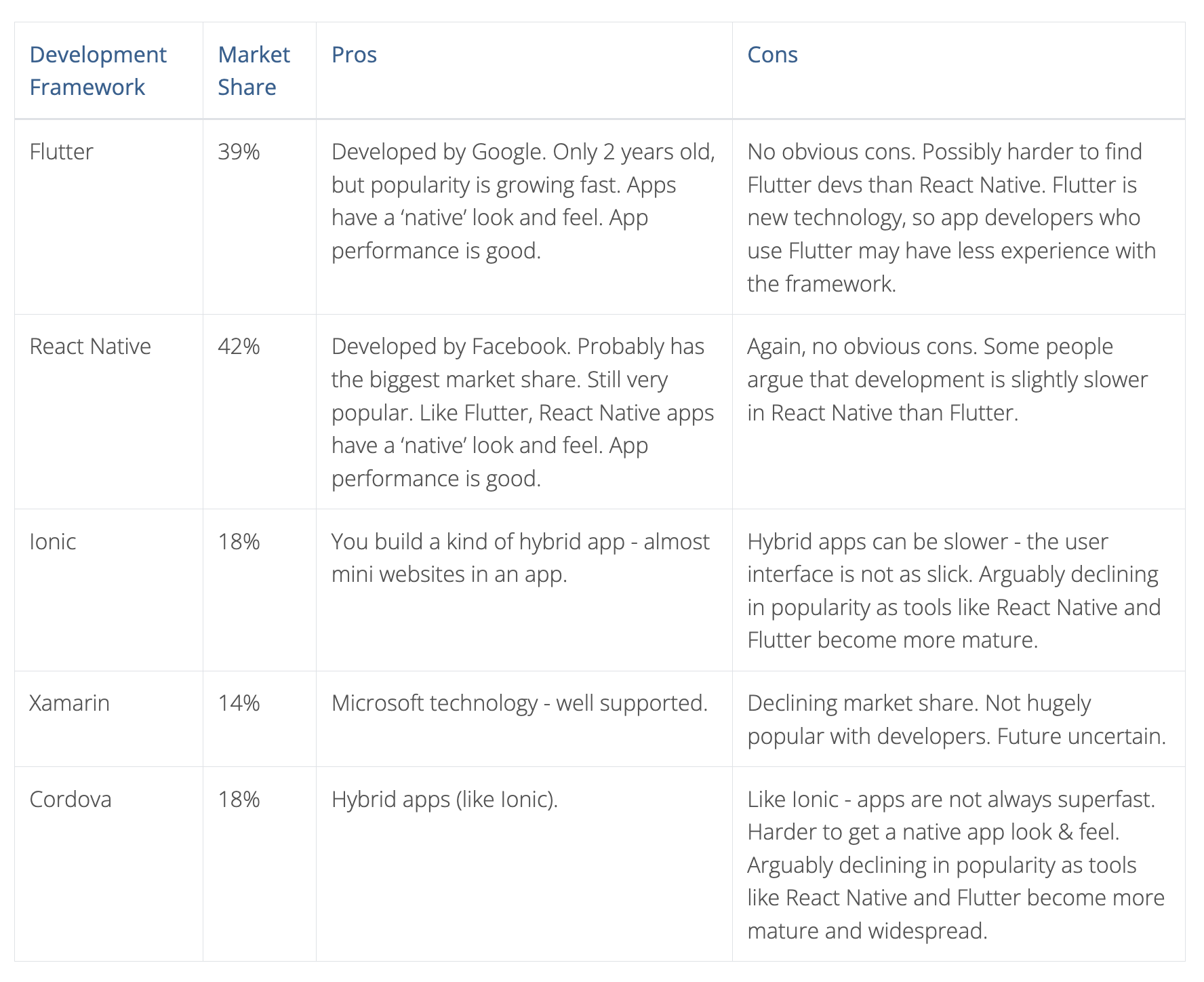The width and height of the screenshot is (1204, 982).
Task: Select the Pros column header
Action: 354,54
